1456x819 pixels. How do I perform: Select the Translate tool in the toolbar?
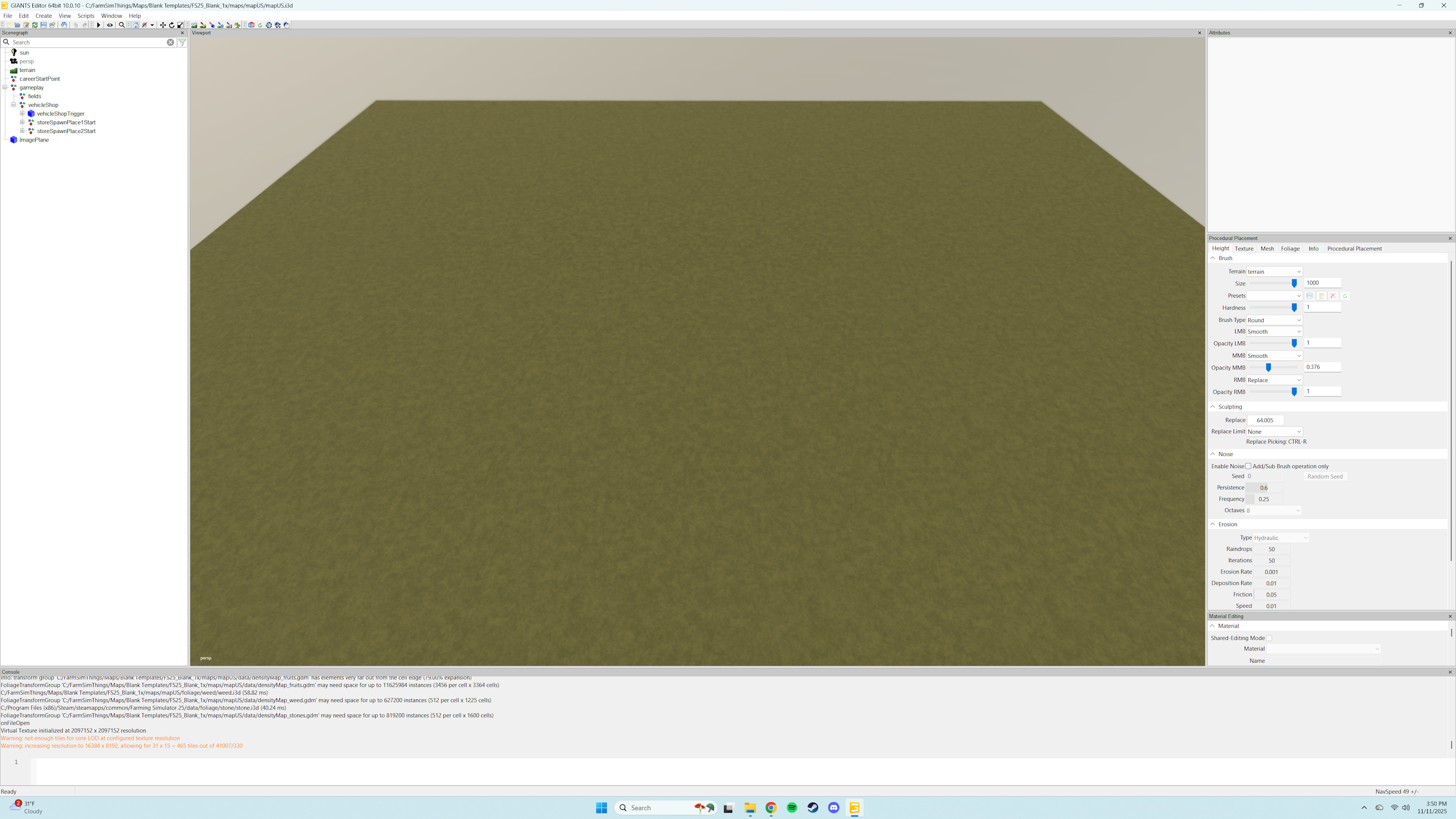[x=162, y=25]
